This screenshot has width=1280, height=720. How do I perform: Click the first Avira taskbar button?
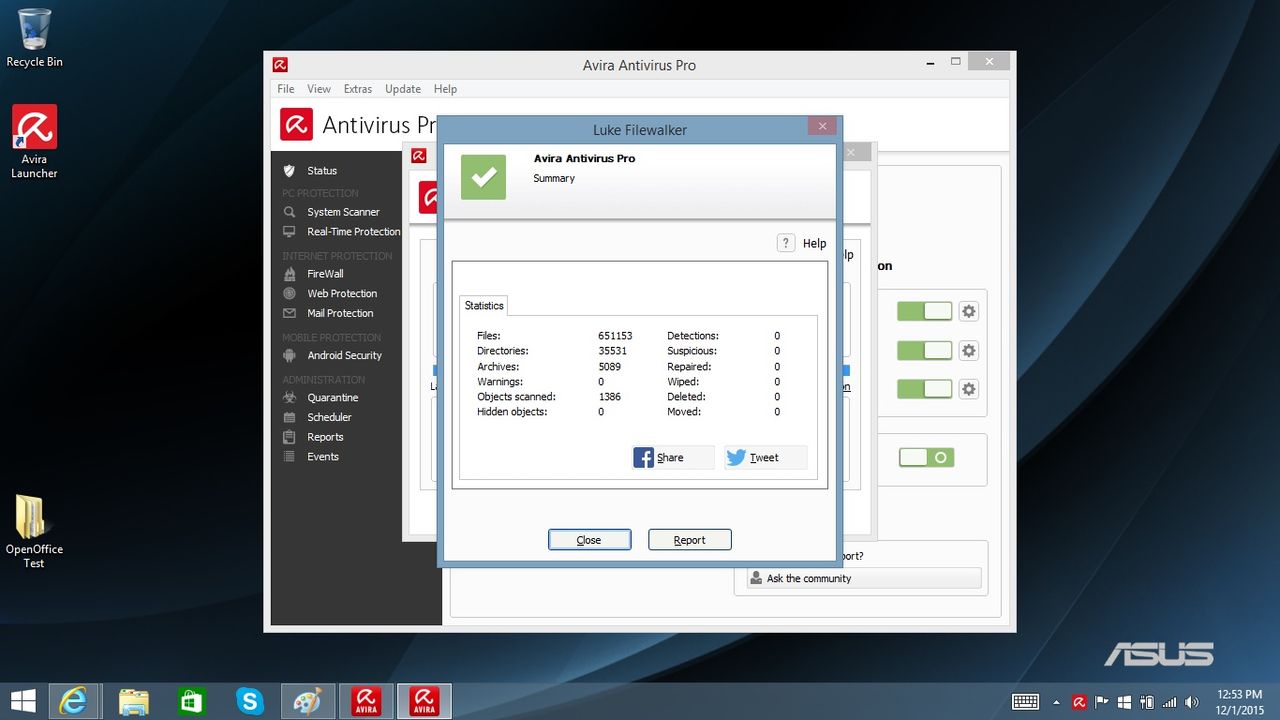pyautogui.click(x=366, y=701)
